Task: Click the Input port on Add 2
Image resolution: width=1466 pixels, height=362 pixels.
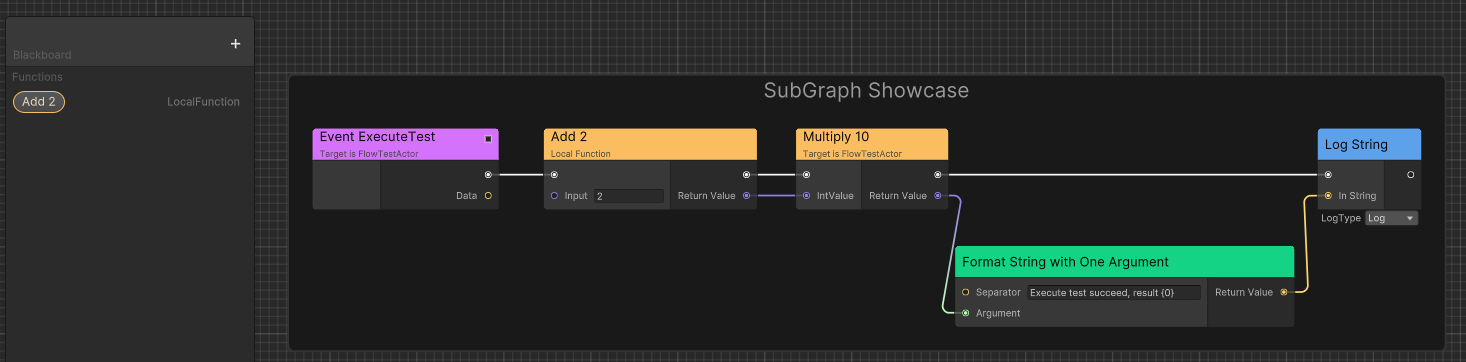Action: tap(554, 196)
